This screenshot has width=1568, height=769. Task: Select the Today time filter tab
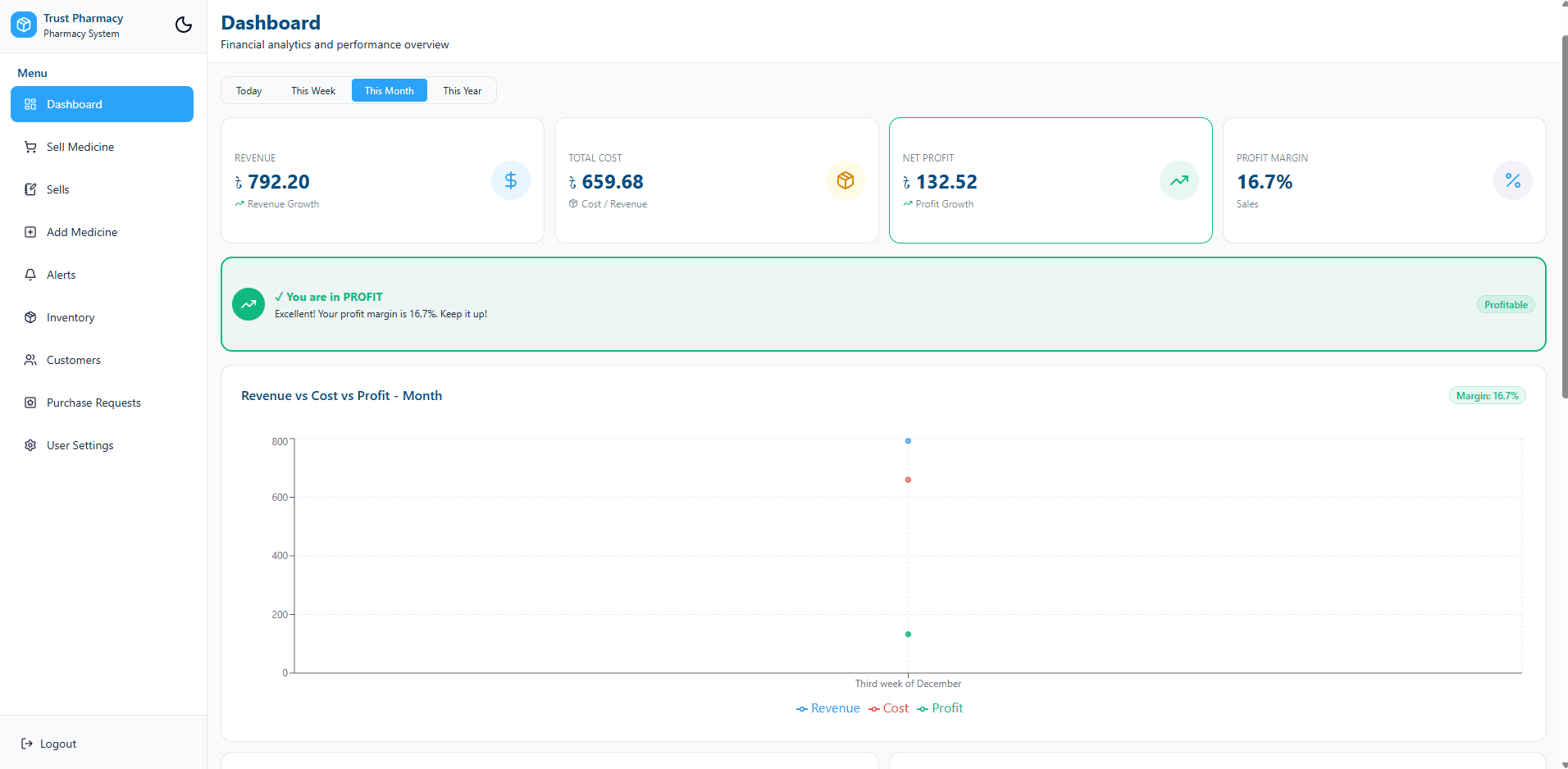248,90
